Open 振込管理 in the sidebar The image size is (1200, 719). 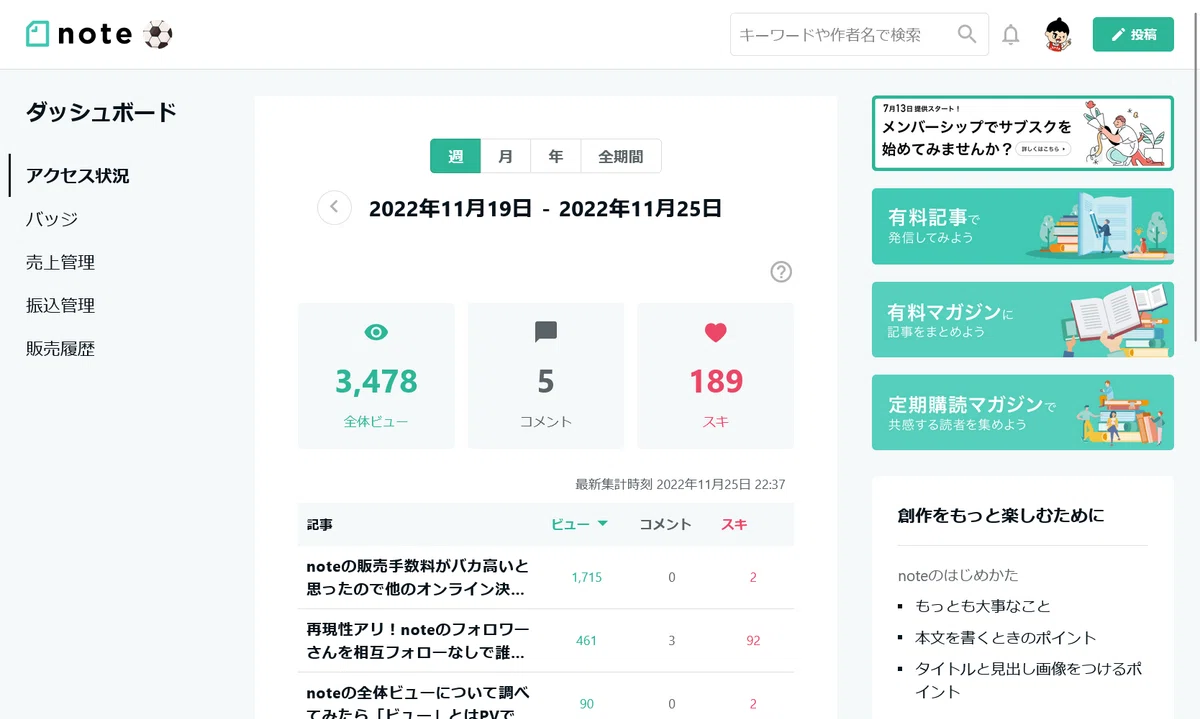[x=60, y=306]
